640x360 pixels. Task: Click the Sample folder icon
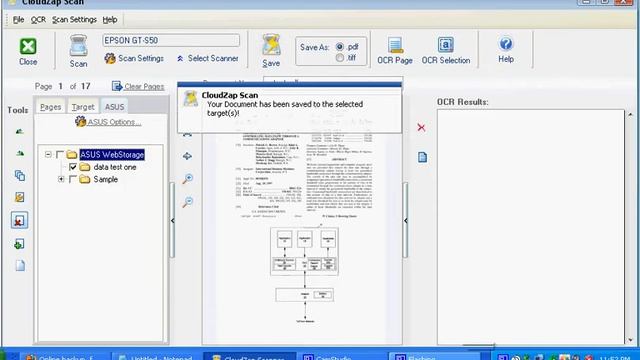pos(84,179)
